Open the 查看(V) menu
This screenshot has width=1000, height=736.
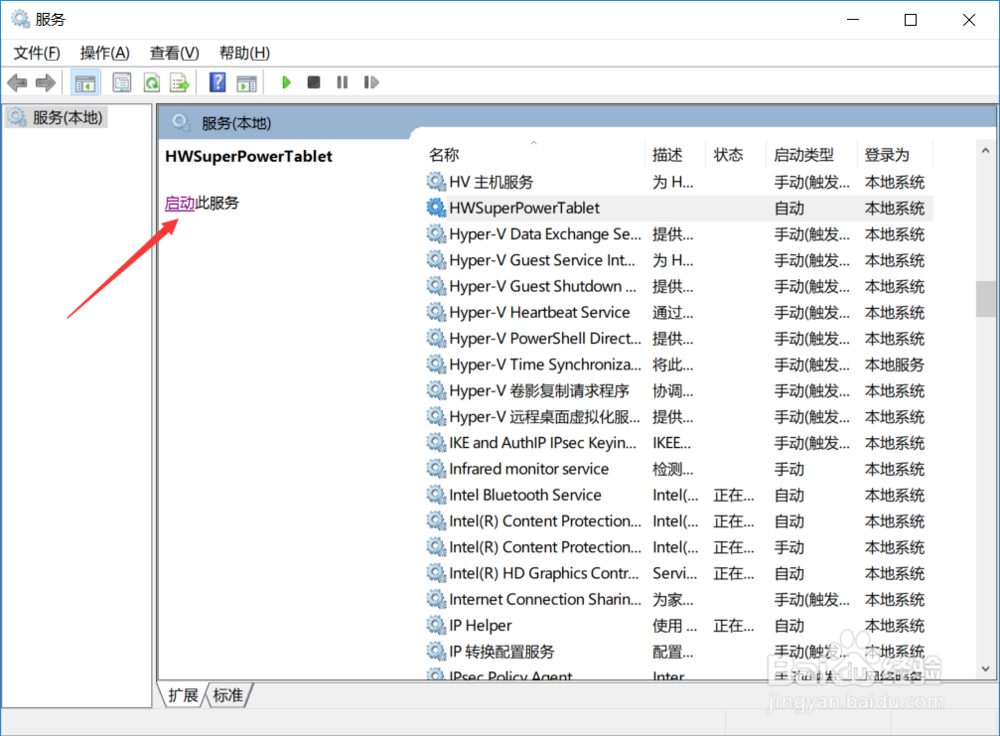174,53
